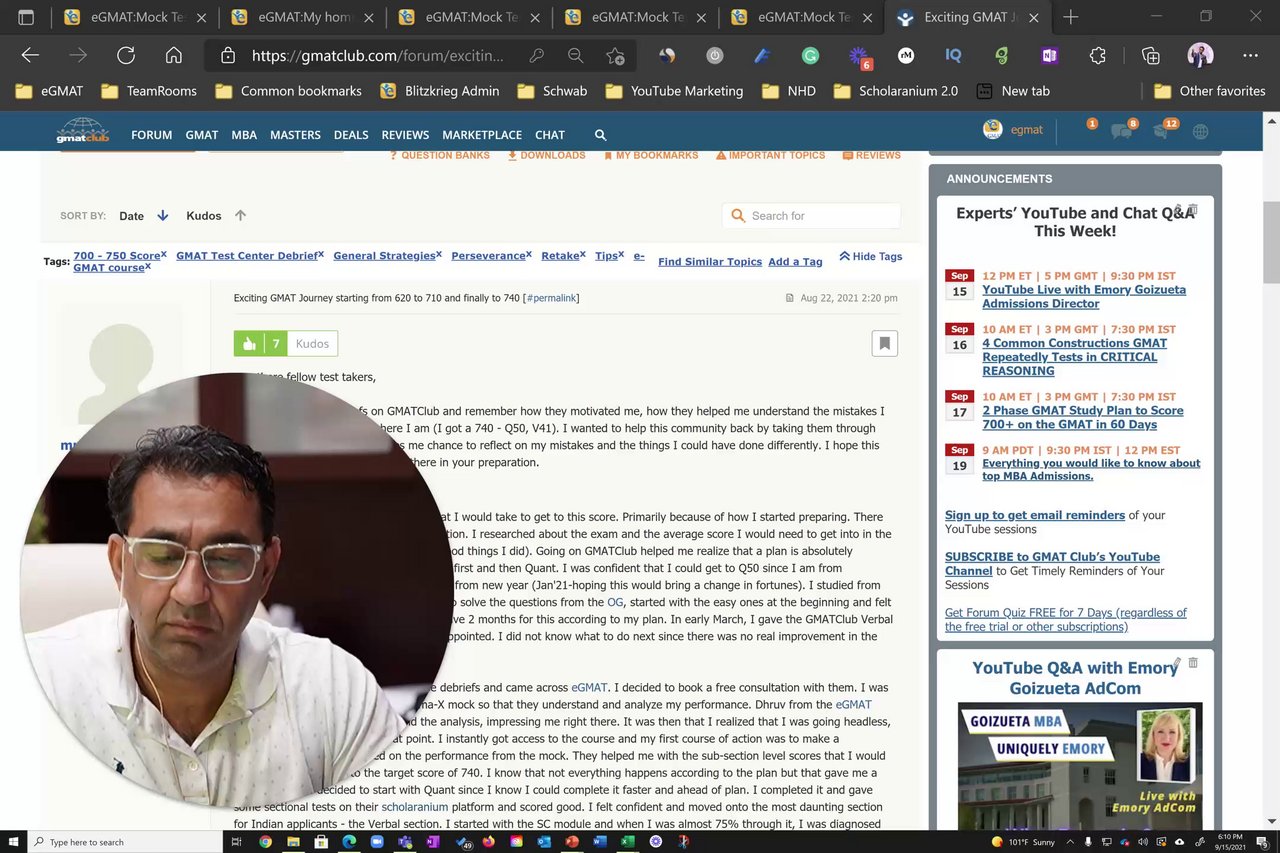Open the Windows Start menu
Screen dimensions: 1280x853
[x=12, y=842]
